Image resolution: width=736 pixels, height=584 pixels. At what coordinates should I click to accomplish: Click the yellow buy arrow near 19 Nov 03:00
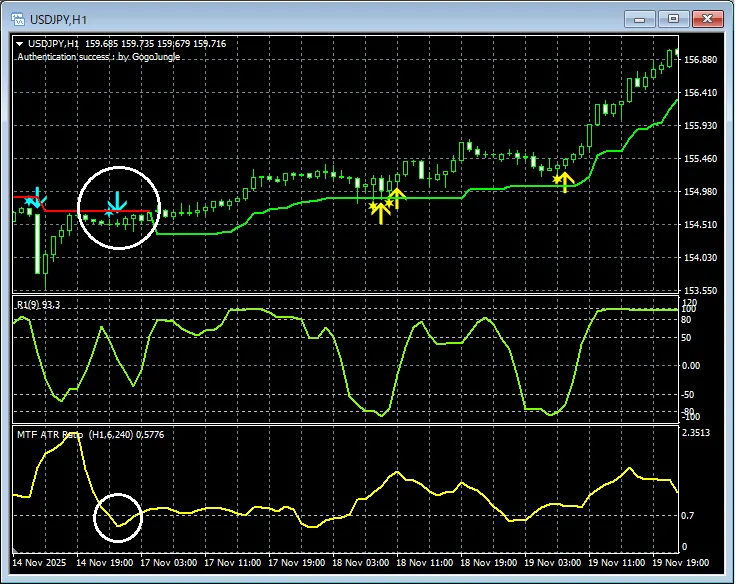click(565, 182)
